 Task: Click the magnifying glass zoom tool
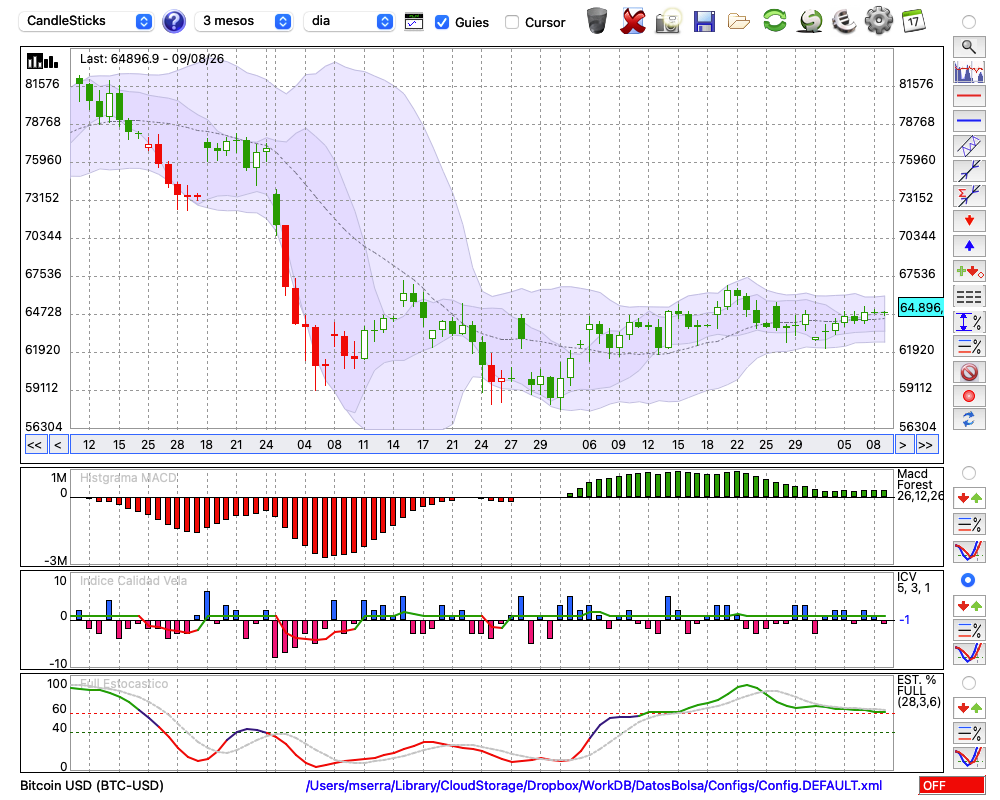[969, 47]
